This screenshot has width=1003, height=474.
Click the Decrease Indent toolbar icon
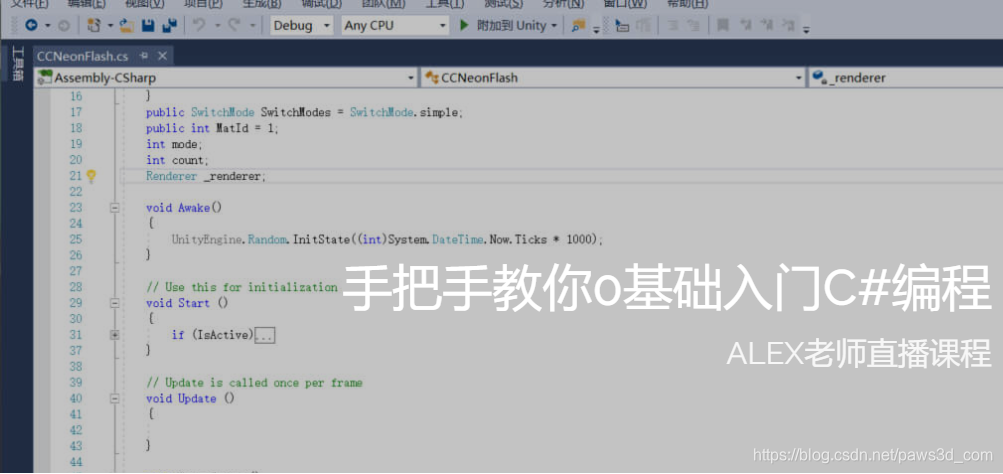coord(673,26)
